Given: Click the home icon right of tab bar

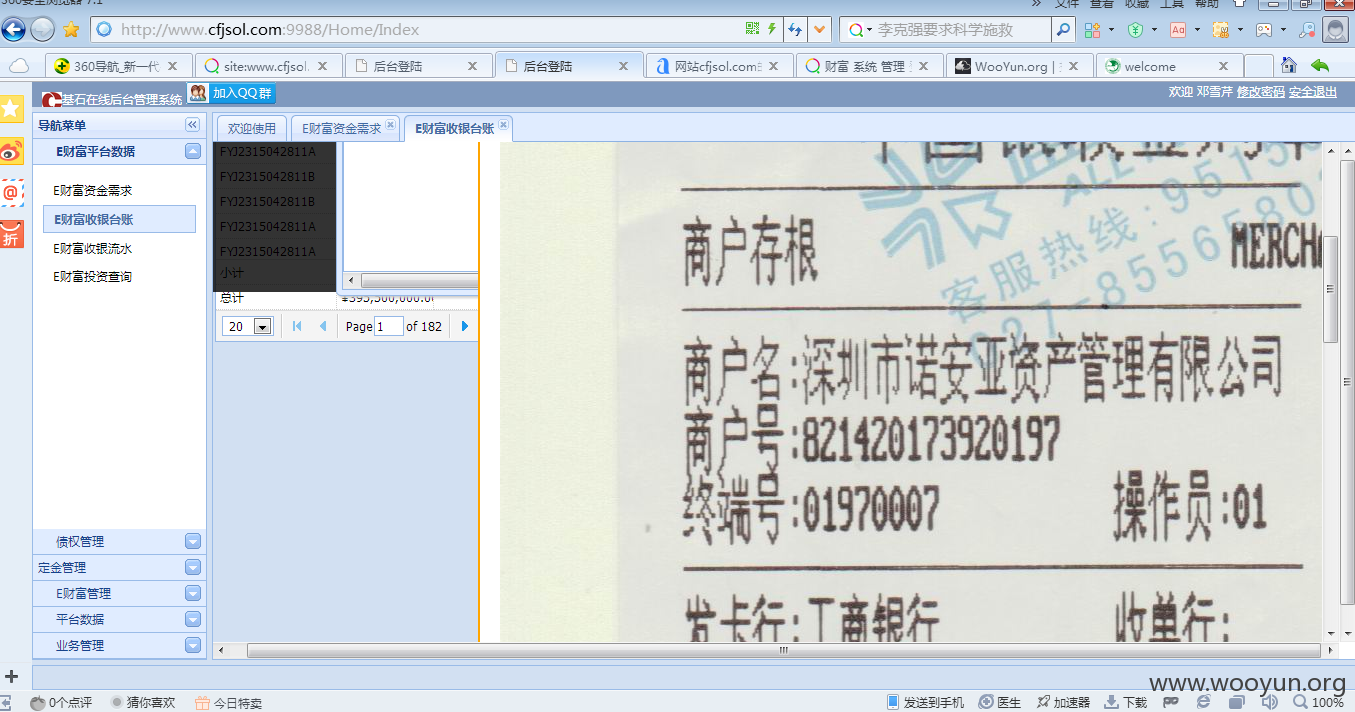Looking at the screenshot, I should tap(1289, 65).
